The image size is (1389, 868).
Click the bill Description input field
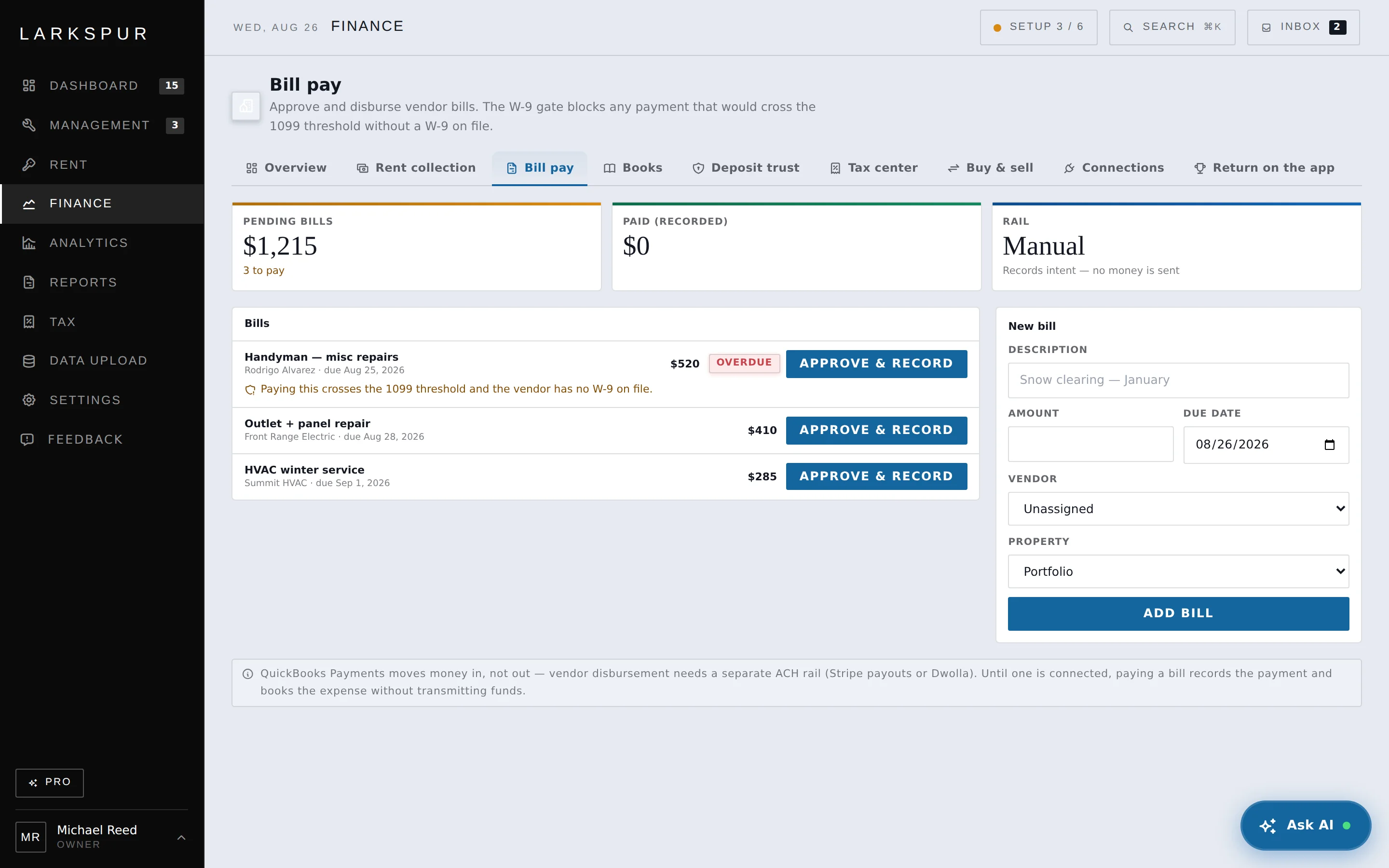pyautogui.click(x=1178, y=380)
